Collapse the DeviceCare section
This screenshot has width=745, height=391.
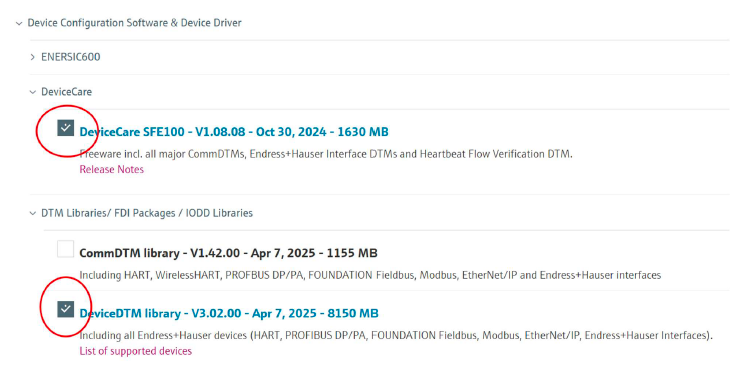coord(32,92)
